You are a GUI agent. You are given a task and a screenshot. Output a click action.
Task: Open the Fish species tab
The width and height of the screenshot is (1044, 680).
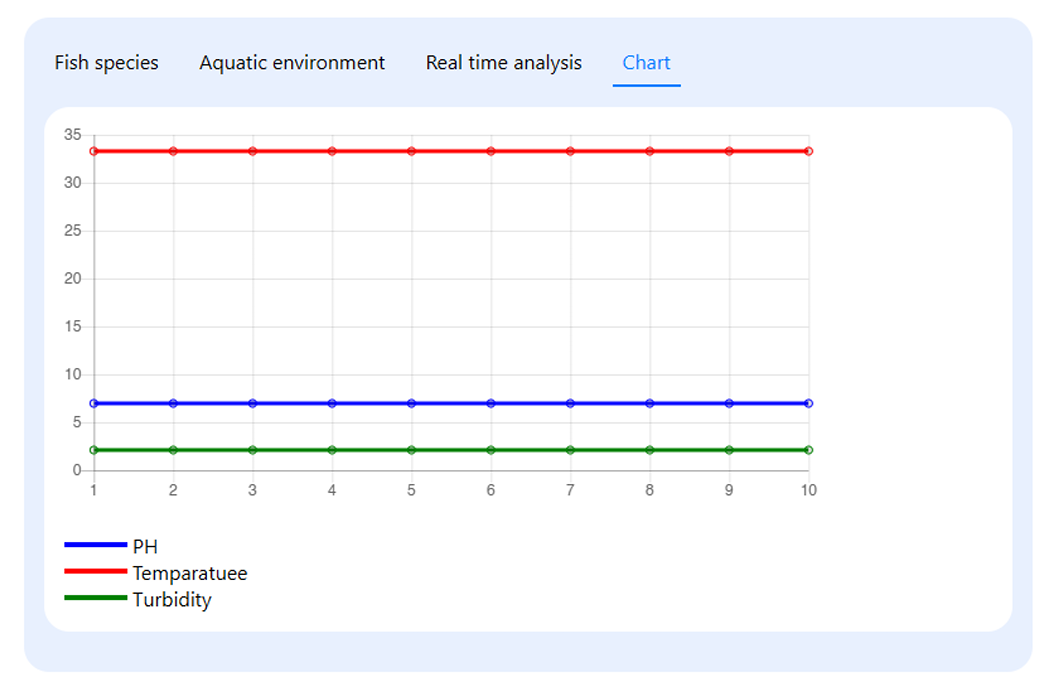click(x=106, y=63)
